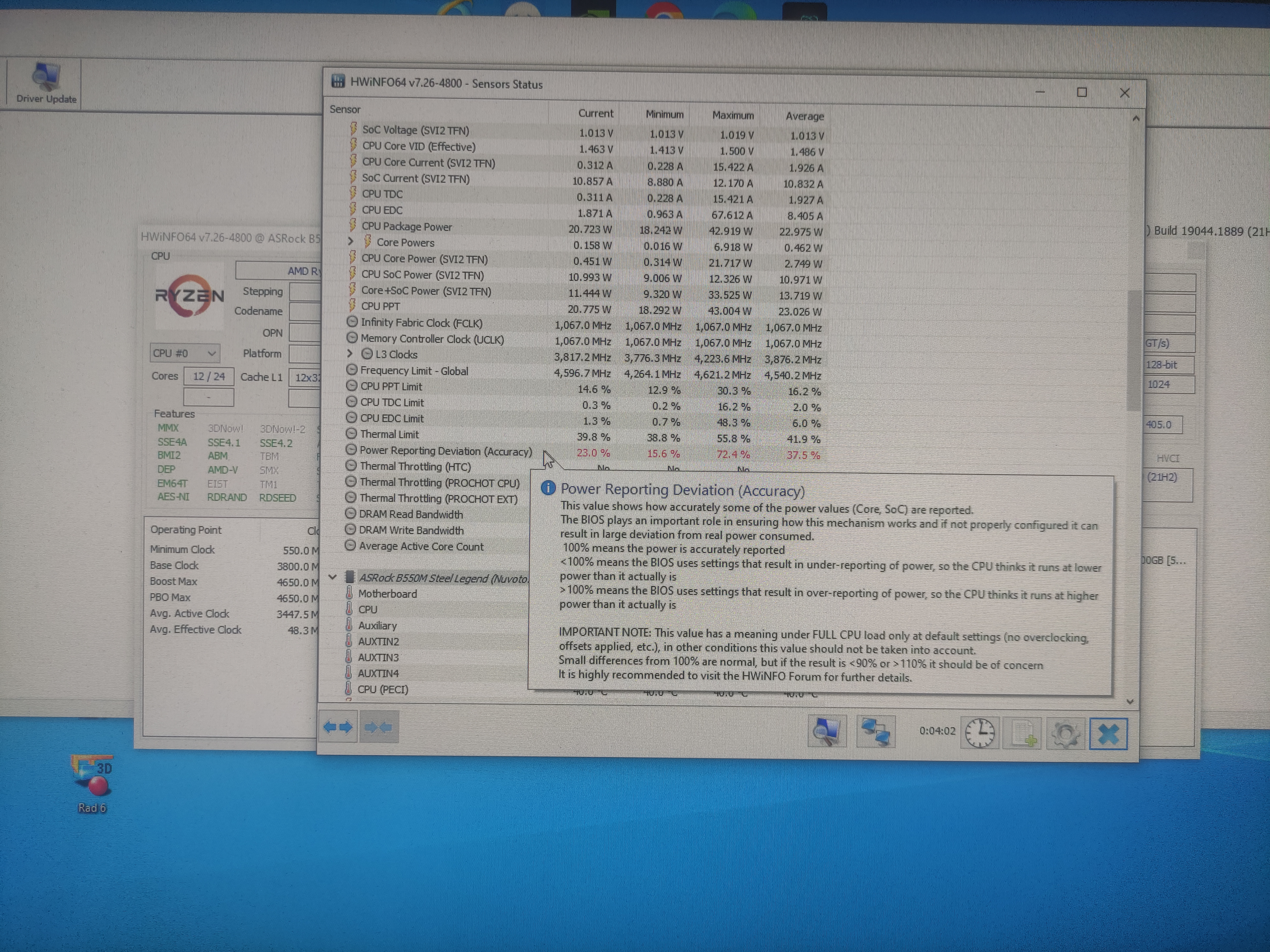The image size is (1270, 952).
Task: Click the thermometer icon beside AUXTIN2
Action: pyautogui.click(x=349, y=640)
